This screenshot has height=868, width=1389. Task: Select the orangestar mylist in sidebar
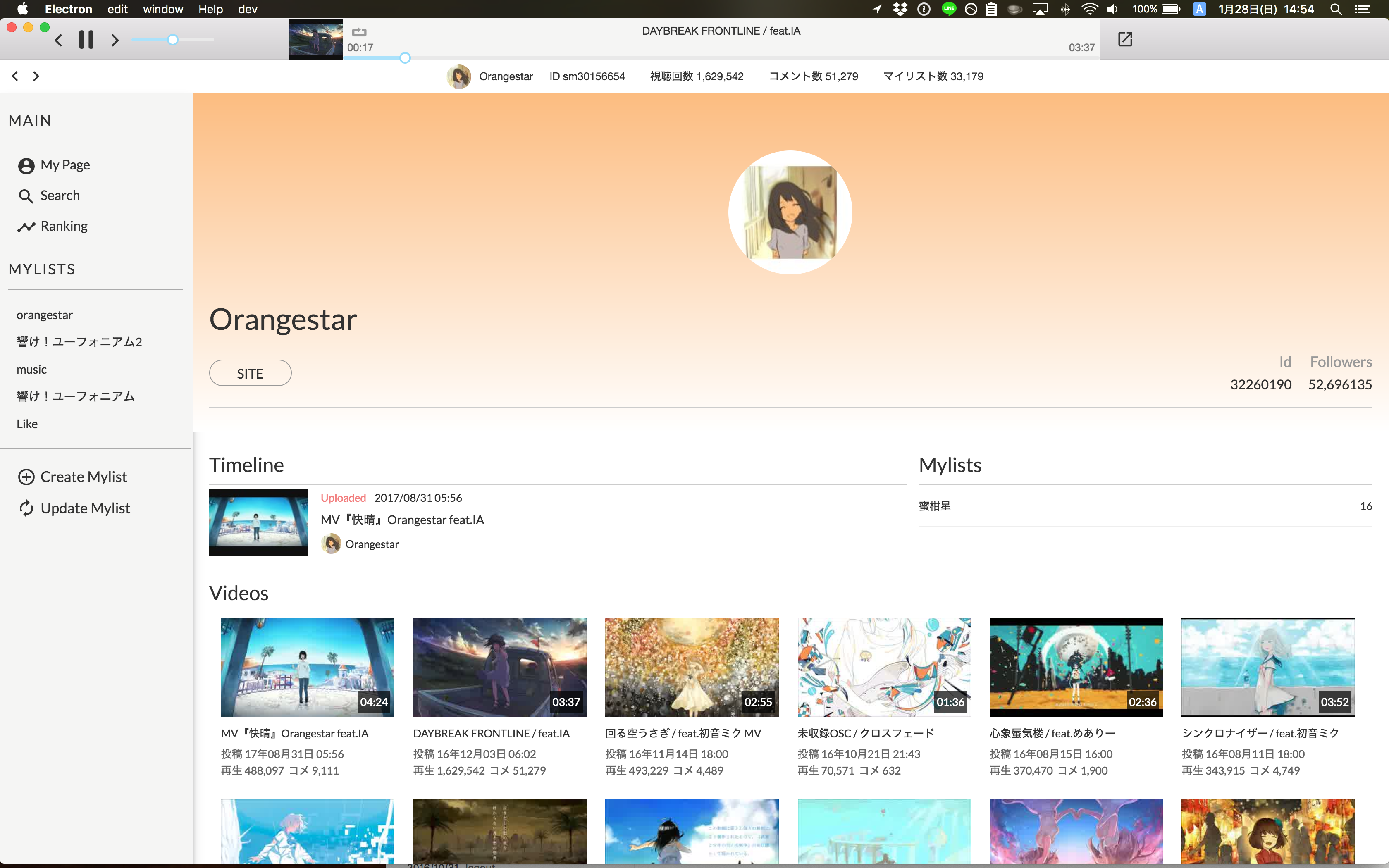click(x=45, y=315)
